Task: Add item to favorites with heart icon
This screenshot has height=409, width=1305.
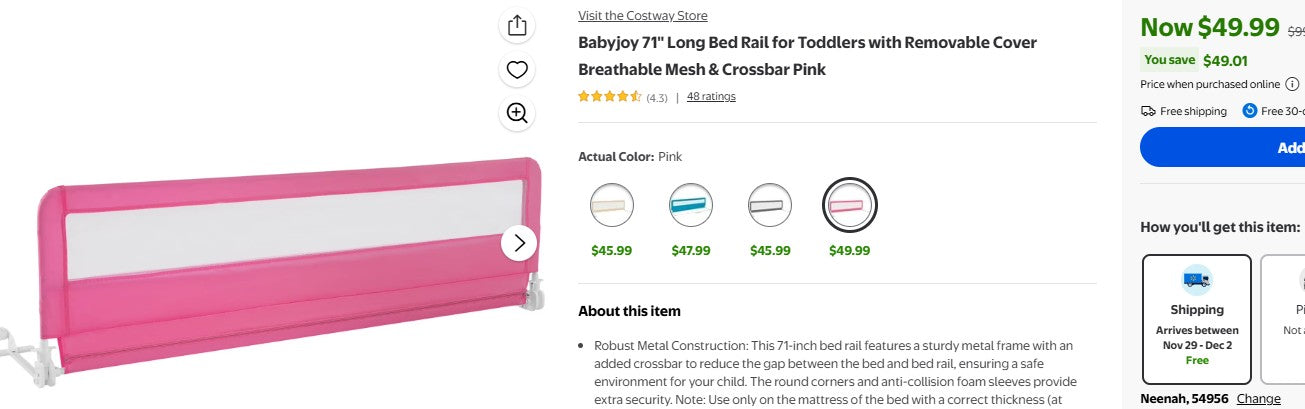Action: point(517,70)
